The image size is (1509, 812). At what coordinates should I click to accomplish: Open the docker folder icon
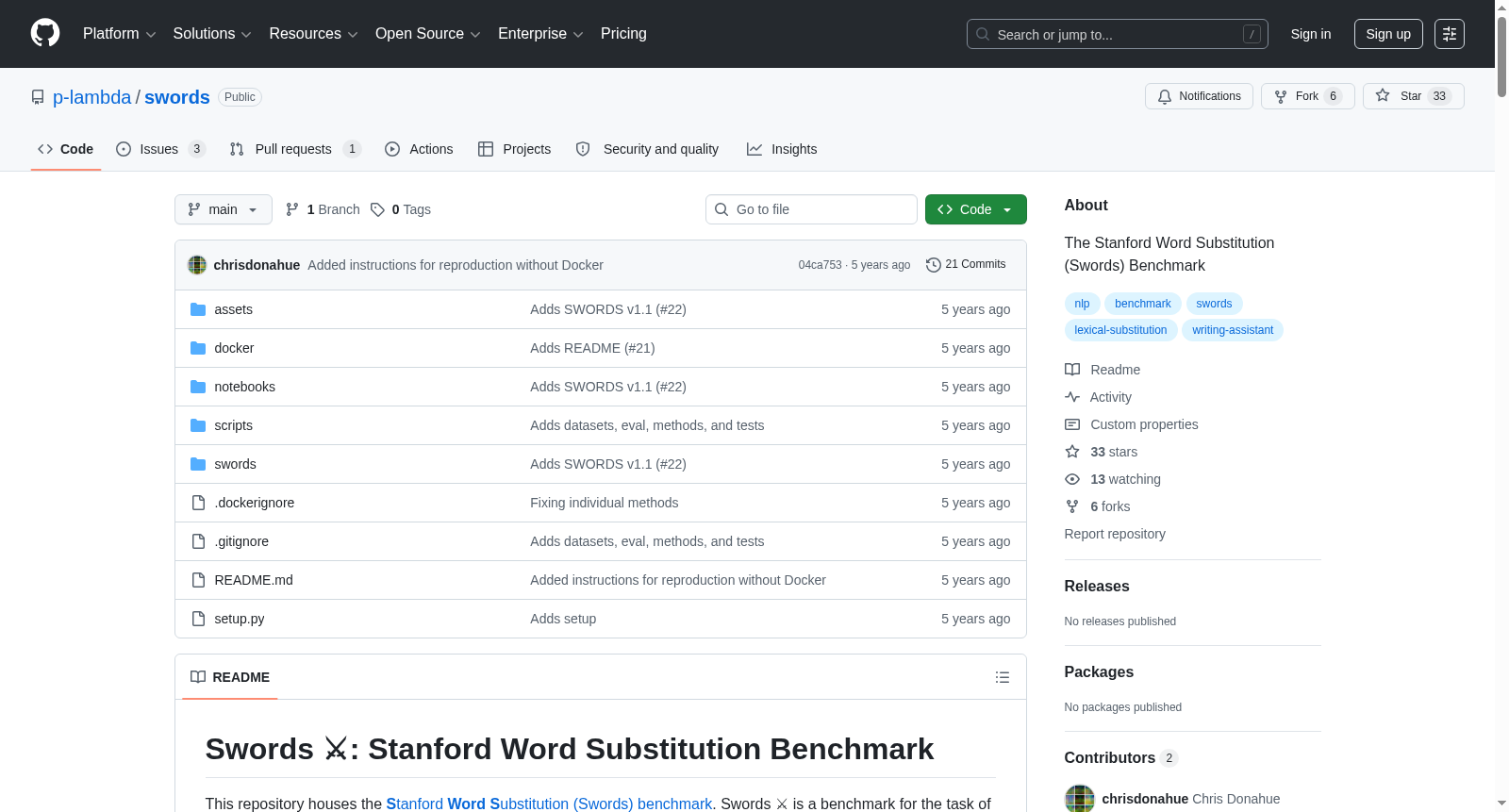click(198, 348)
